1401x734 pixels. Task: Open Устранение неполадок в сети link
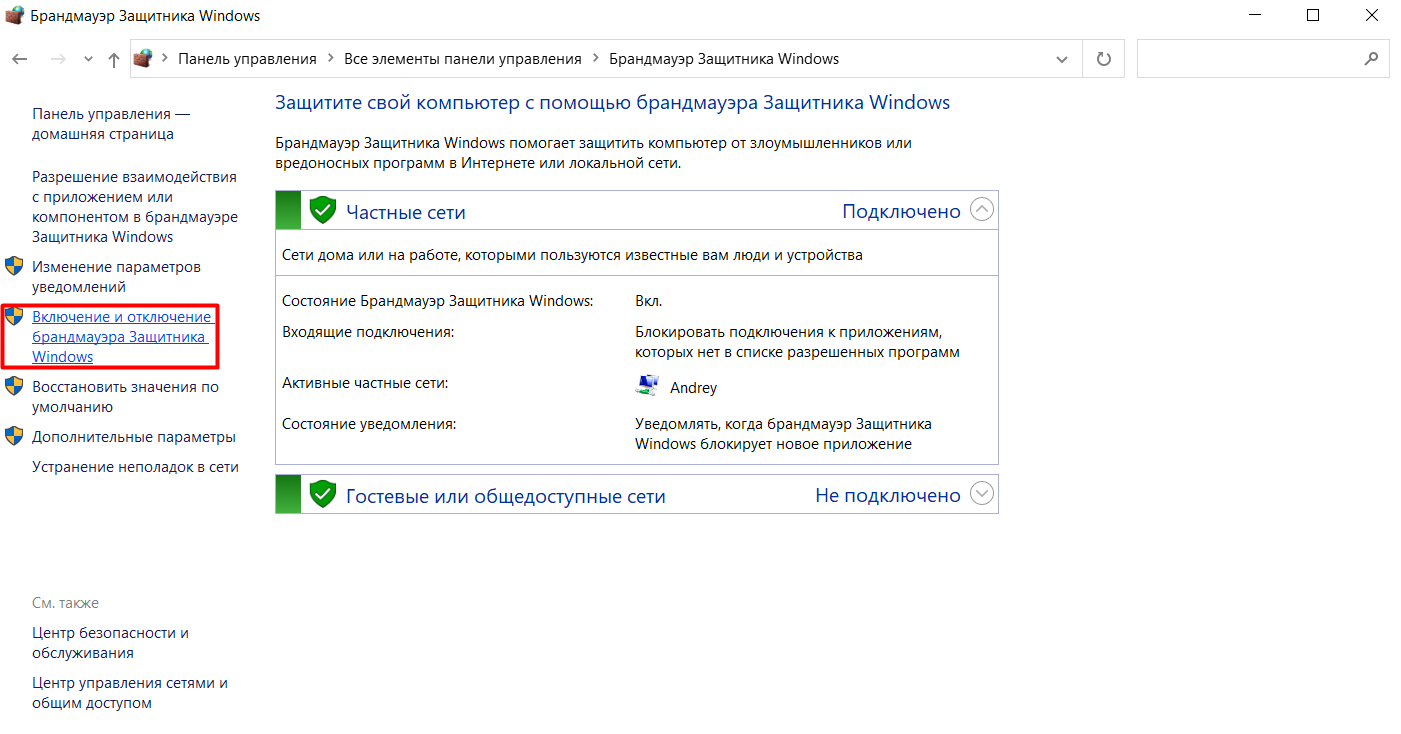[135, 467]
